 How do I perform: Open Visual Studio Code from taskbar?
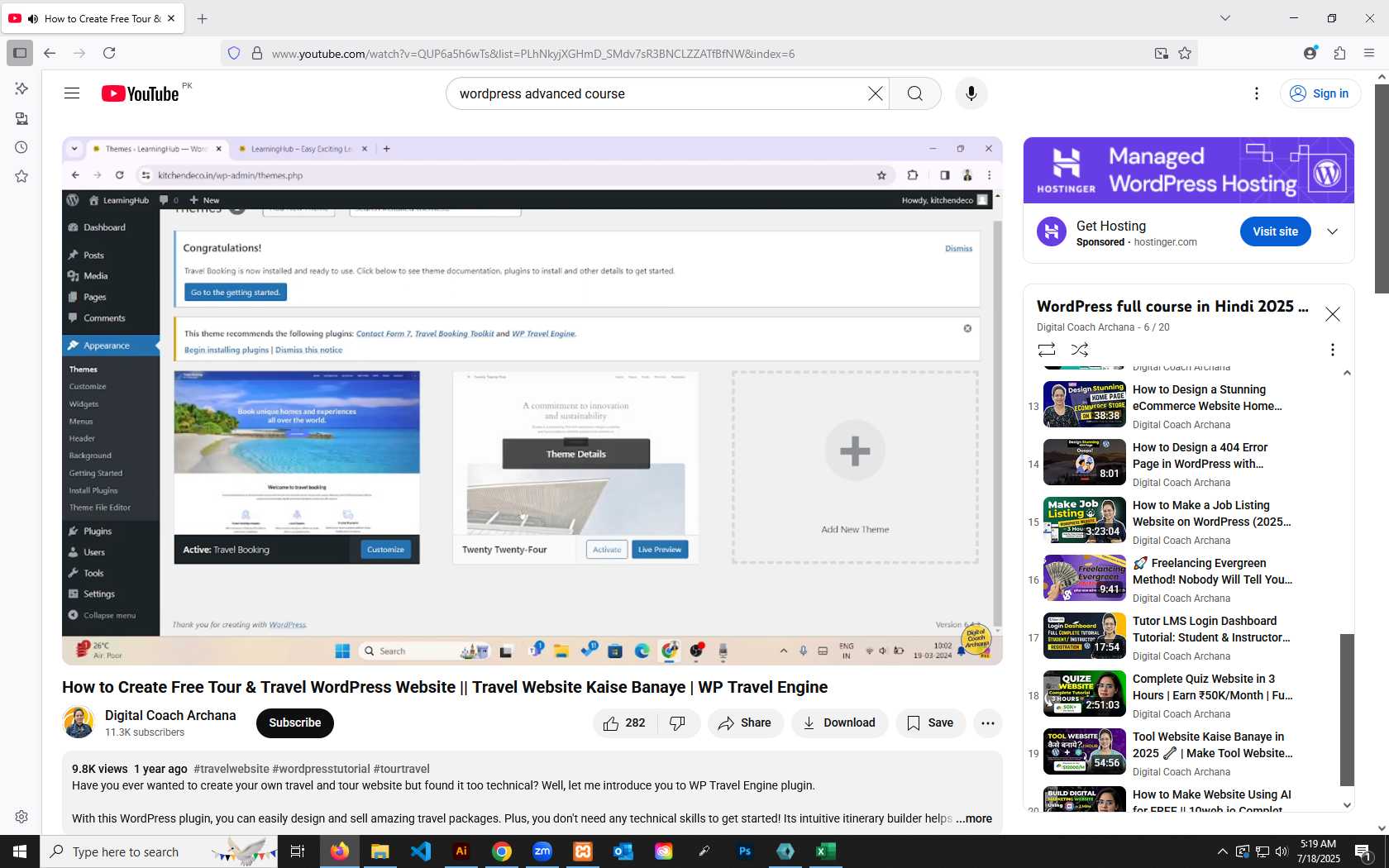click(x=421, y=851)
